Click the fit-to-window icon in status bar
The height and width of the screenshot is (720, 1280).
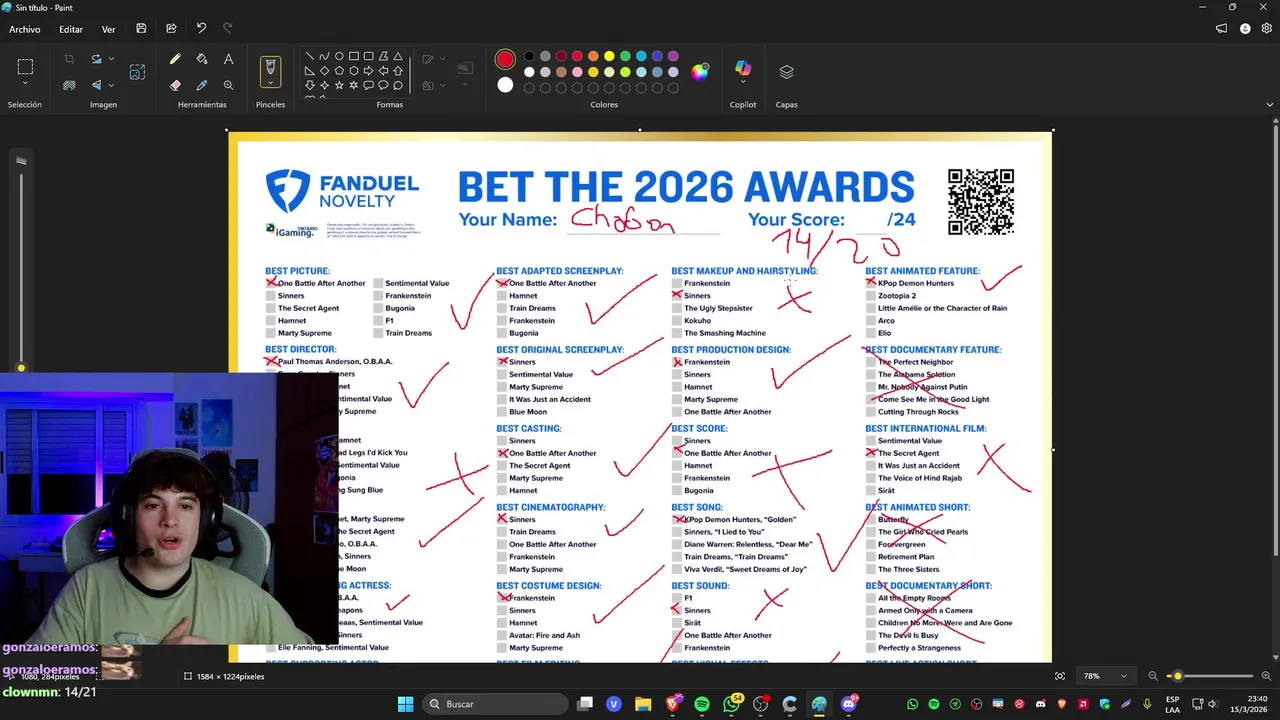[1060, 676]
